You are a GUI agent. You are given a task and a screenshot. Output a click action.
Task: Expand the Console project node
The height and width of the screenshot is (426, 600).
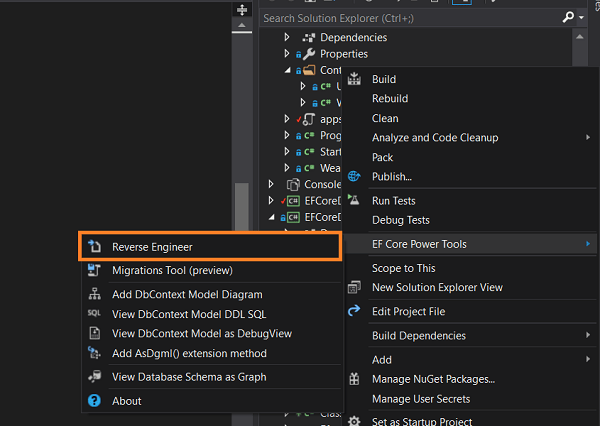coord(271,184)
